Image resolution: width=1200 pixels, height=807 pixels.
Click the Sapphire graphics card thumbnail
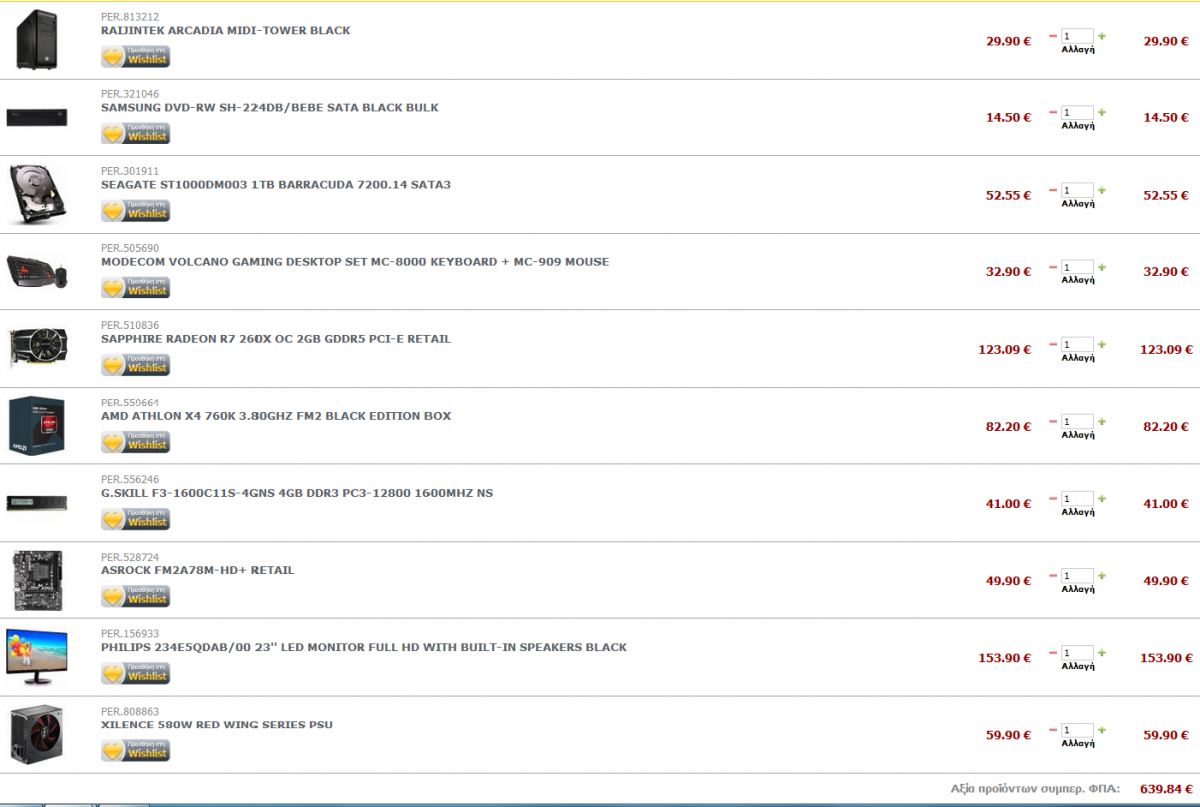coord(37,348)
